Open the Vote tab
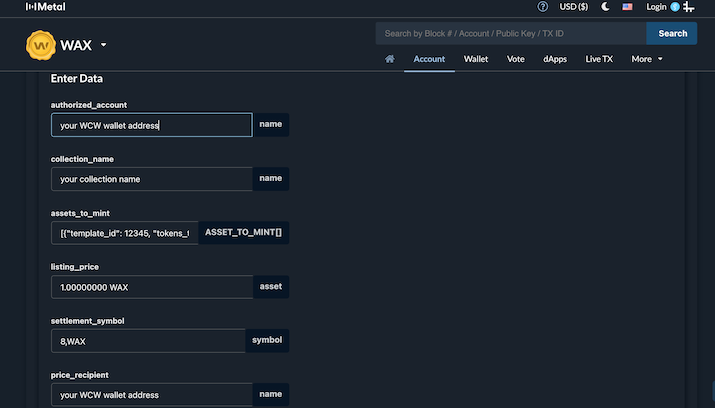715x408 pixels. 515,59
